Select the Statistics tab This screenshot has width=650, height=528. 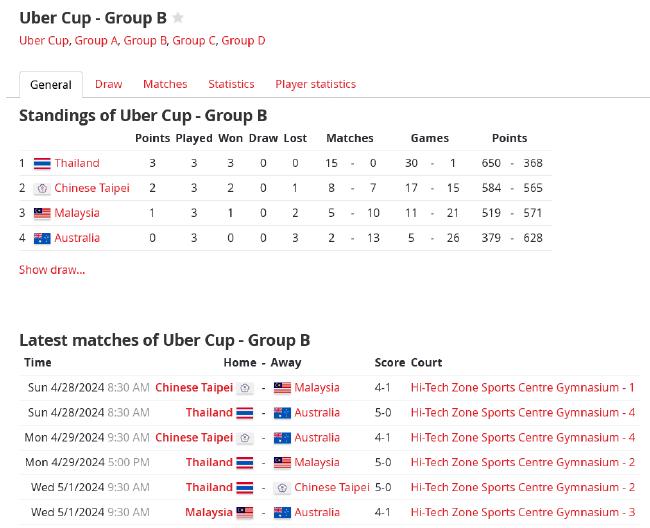click(x=231, y=84)
